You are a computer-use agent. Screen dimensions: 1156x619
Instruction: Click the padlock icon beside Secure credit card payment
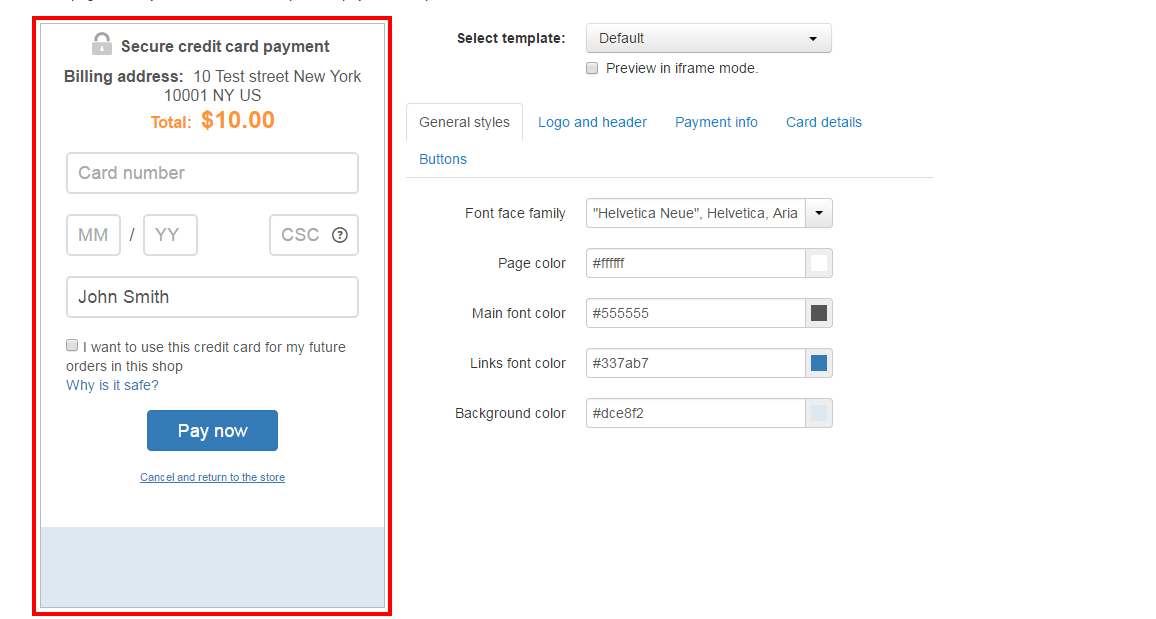coord(102,44)
